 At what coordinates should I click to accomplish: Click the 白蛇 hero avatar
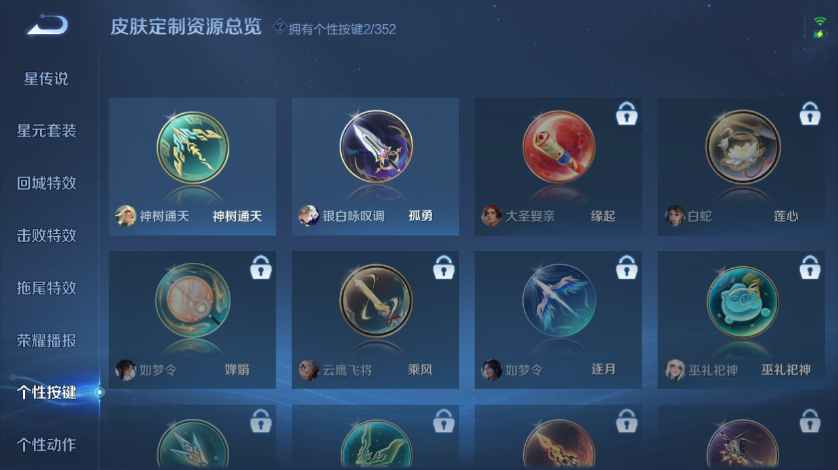(x=674, y=215)
